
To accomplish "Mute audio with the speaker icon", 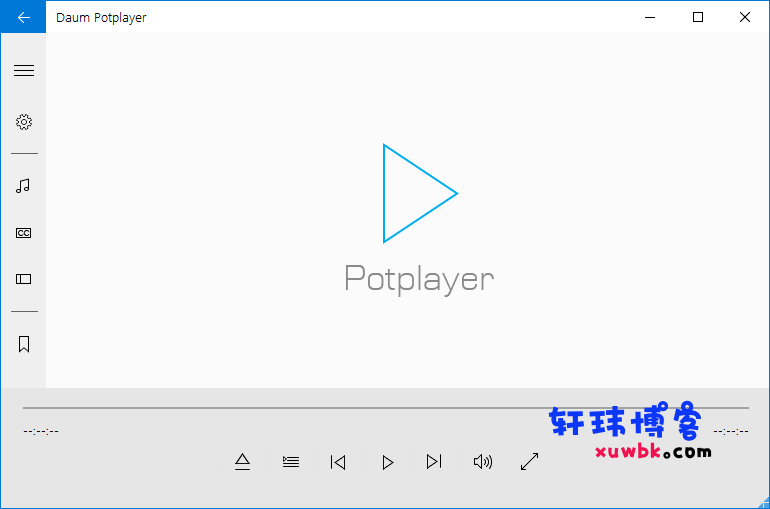I will tap(483, 462).
